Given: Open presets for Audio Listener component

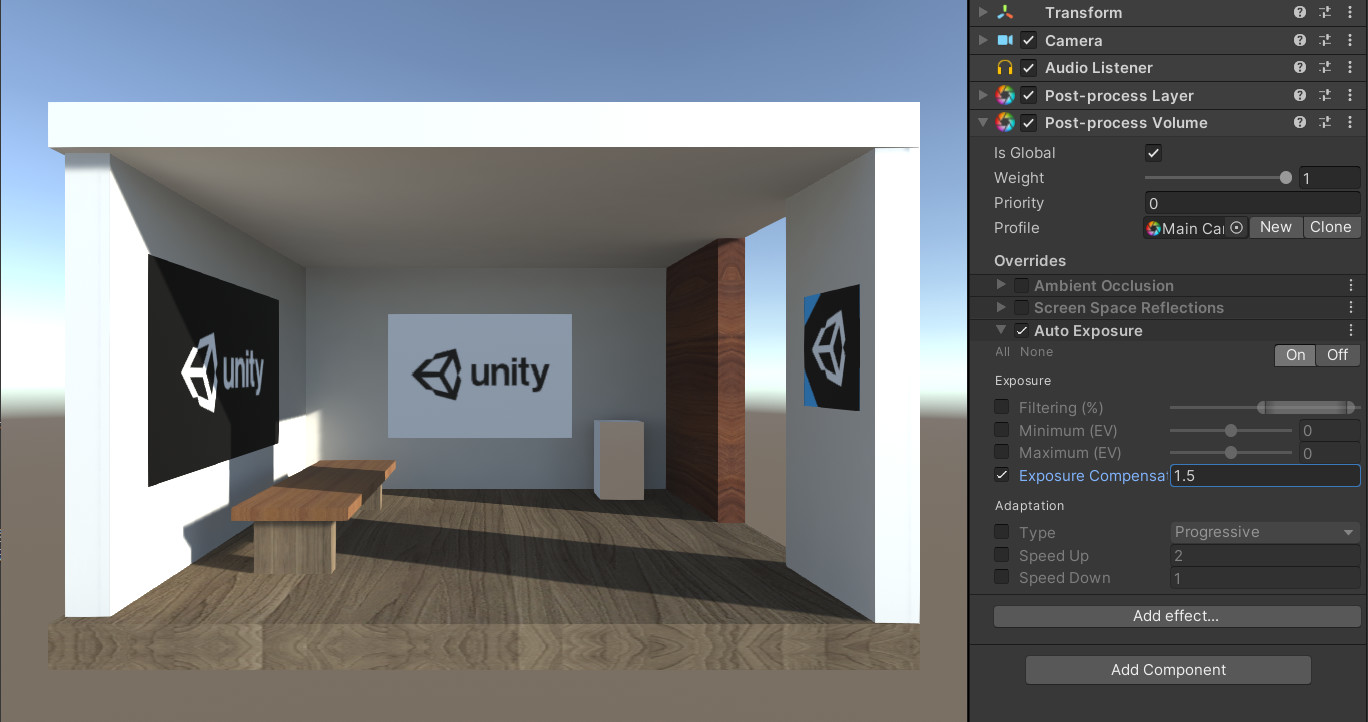Looking at the screenshot, I should tap(1325, 68).
